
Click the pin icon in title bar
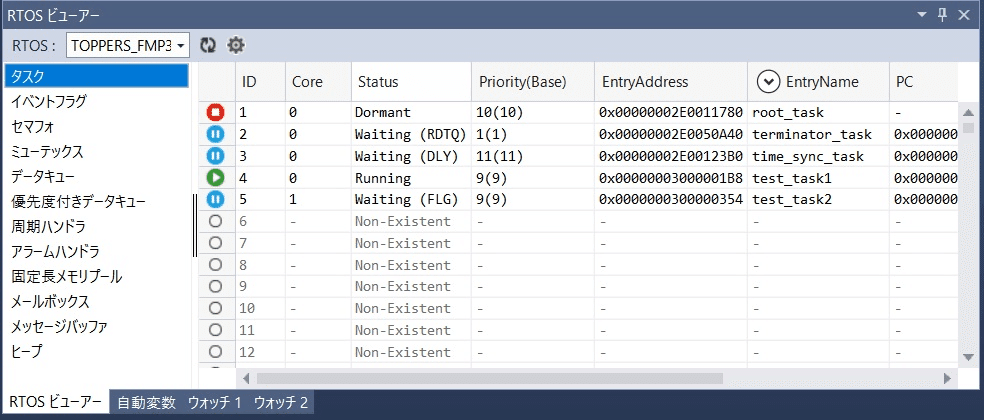coord(941,14)
